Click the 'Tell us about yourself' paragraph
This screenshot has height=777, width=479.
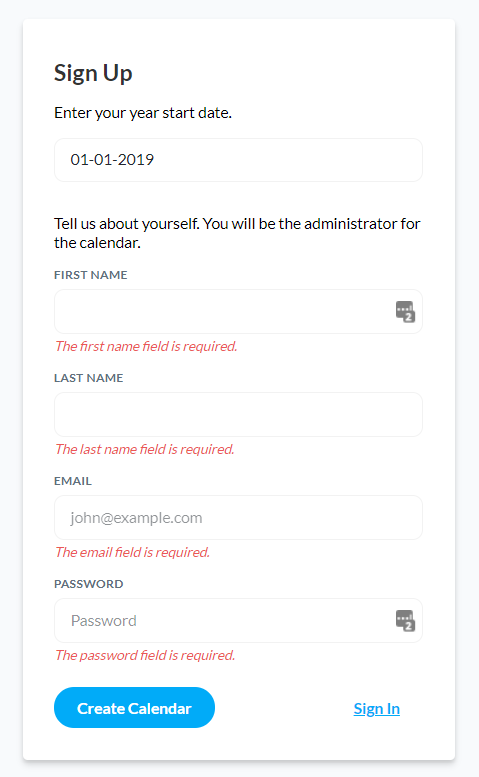click(237, 233)
